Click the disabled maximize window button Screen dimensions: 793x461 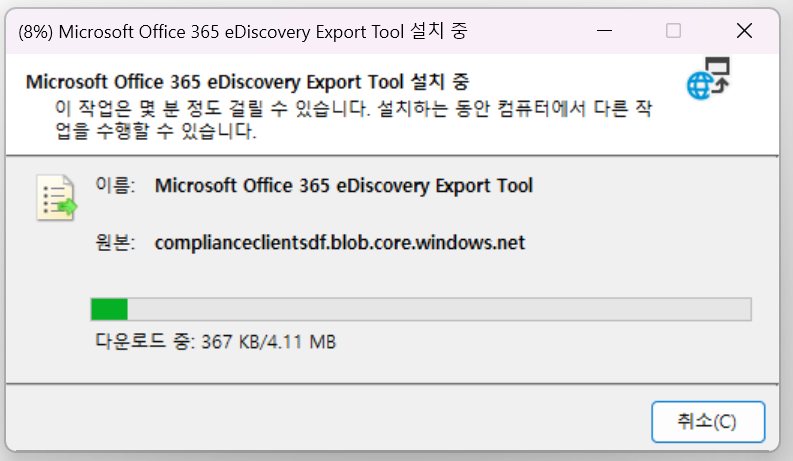(673, 31)
